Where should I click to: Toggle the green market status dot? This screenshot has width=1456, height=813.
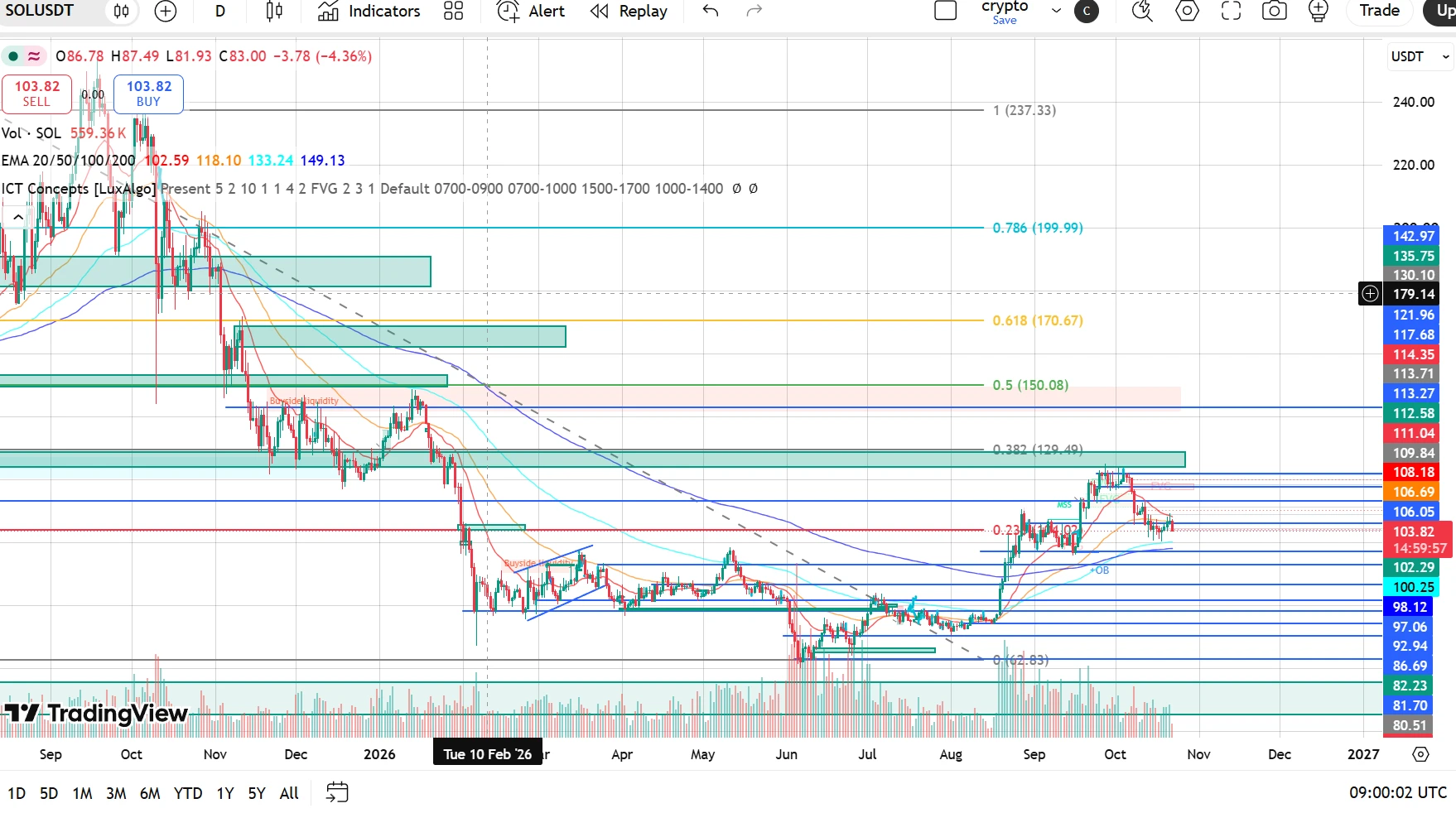click(x=13, y=56)
